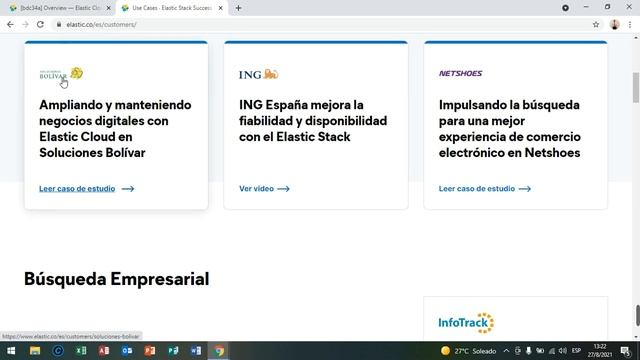
Task: Click the Chrome taskbar icon
Action: click(219, 351)
